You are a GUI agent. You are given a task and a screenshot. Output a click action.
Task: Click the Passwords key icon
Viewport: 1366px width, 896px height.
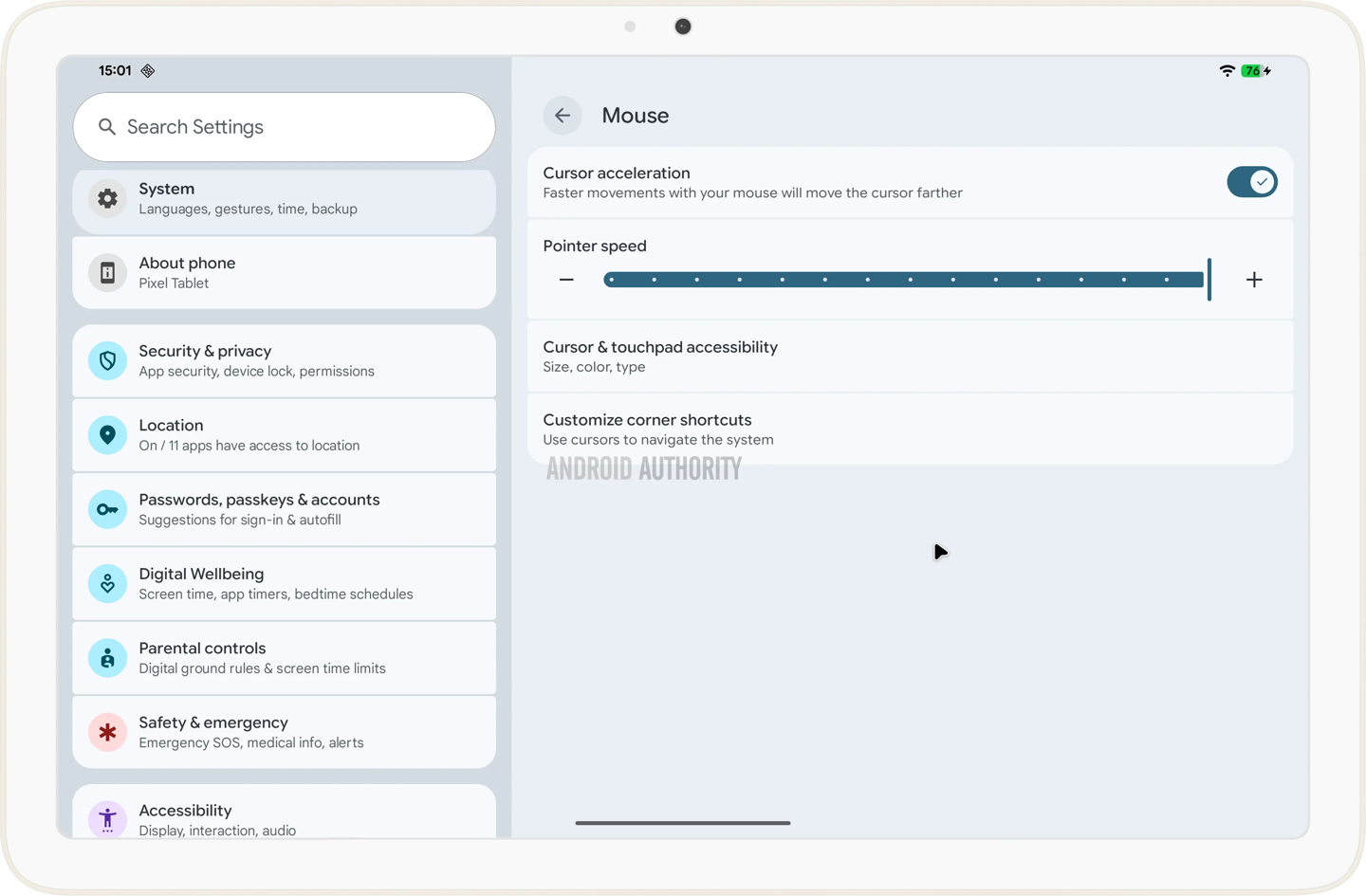pos(108,509)
